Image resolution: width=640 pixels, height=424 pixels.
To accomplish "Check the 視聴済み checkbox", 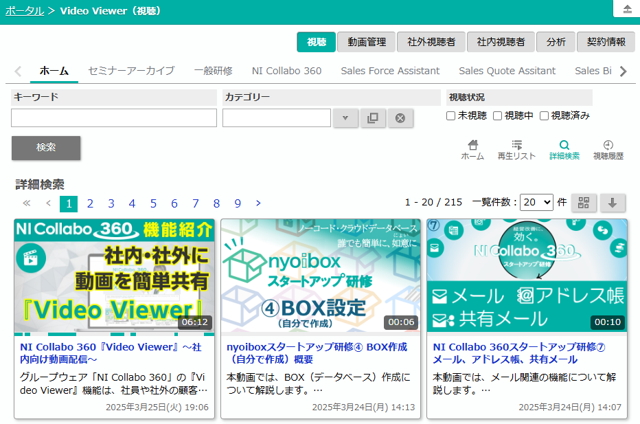I will [x=544, y=116].
